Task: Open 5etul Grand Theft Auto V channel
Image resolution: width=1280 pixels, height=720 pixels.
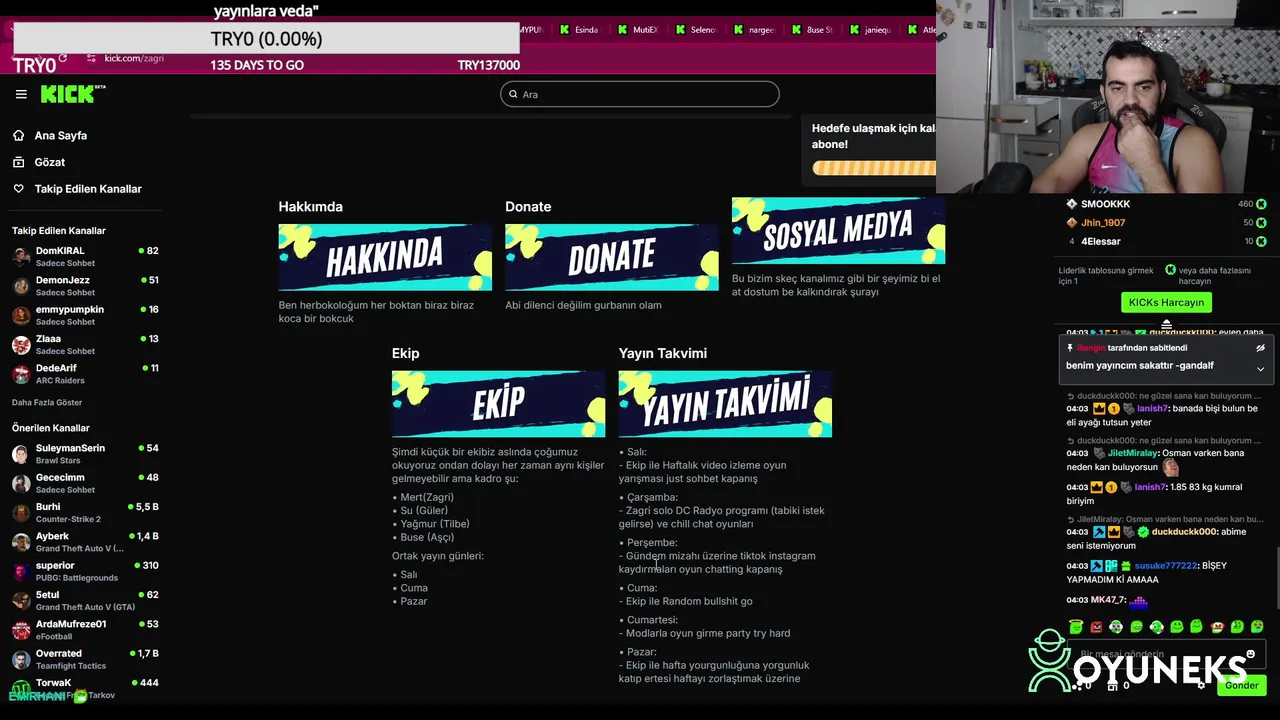Action: pos(85,601)
